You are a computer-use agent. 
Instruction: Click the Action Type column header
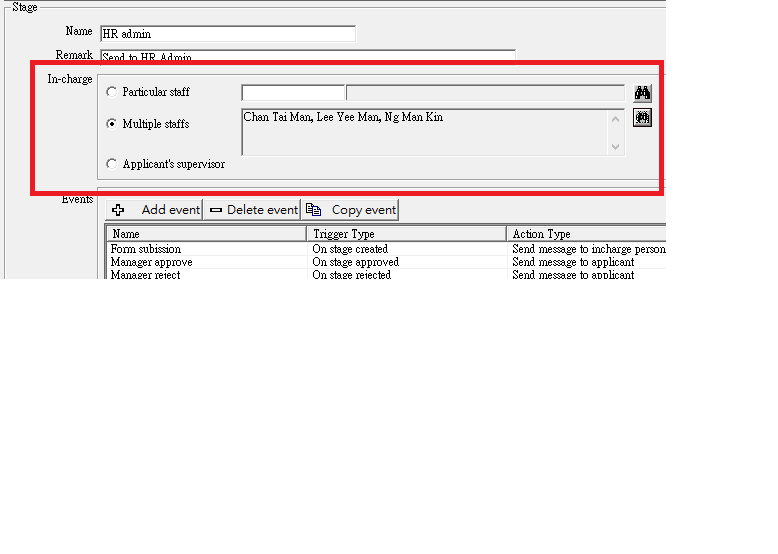coord(585,234)
